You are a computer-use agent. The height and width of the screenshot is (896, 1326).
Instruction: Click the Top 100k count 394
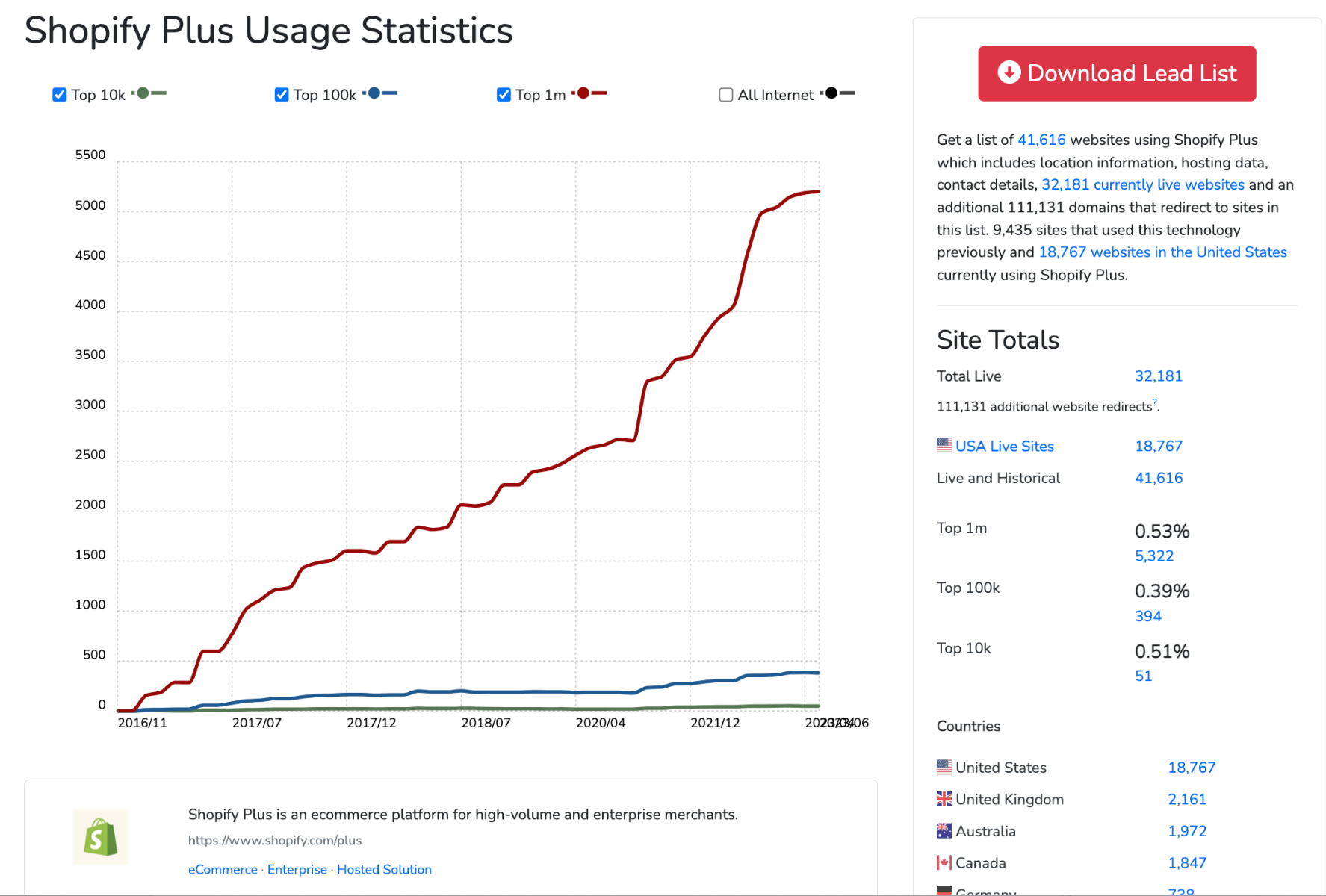click(1148, 617)
